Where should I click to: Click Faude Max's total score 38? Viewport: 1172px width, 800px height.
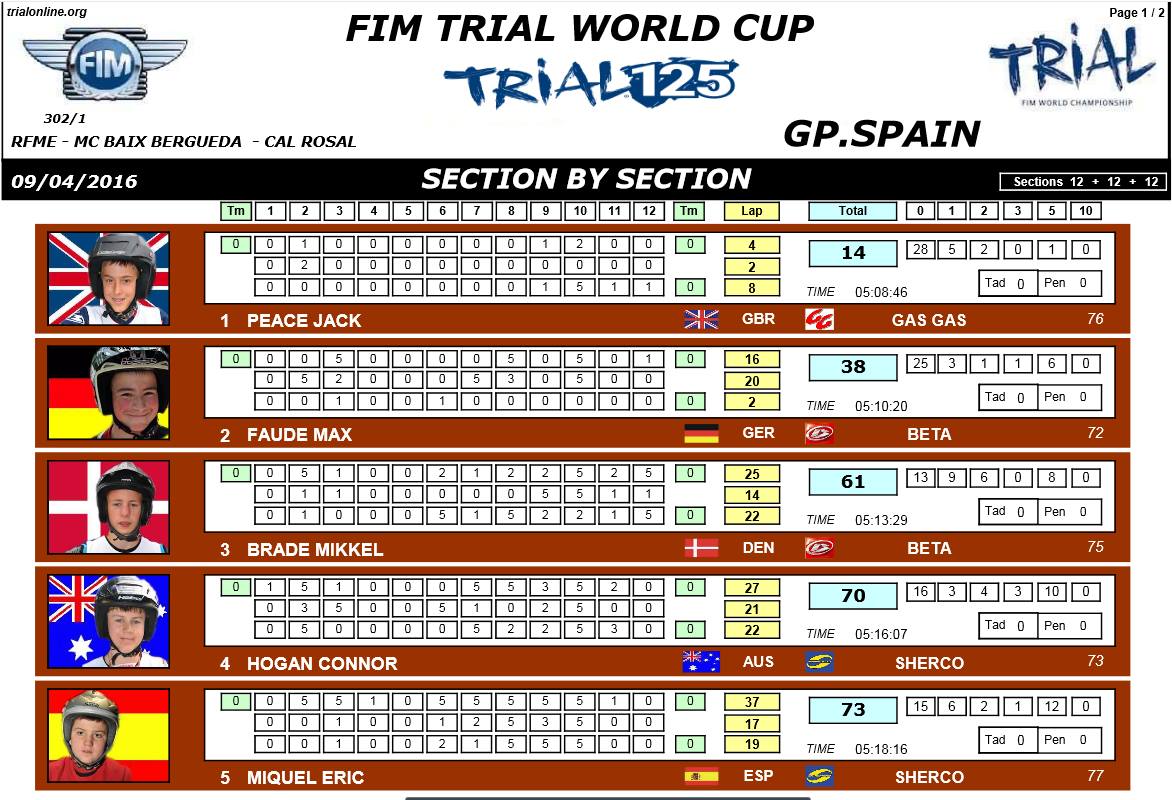(x=853, y=367)
